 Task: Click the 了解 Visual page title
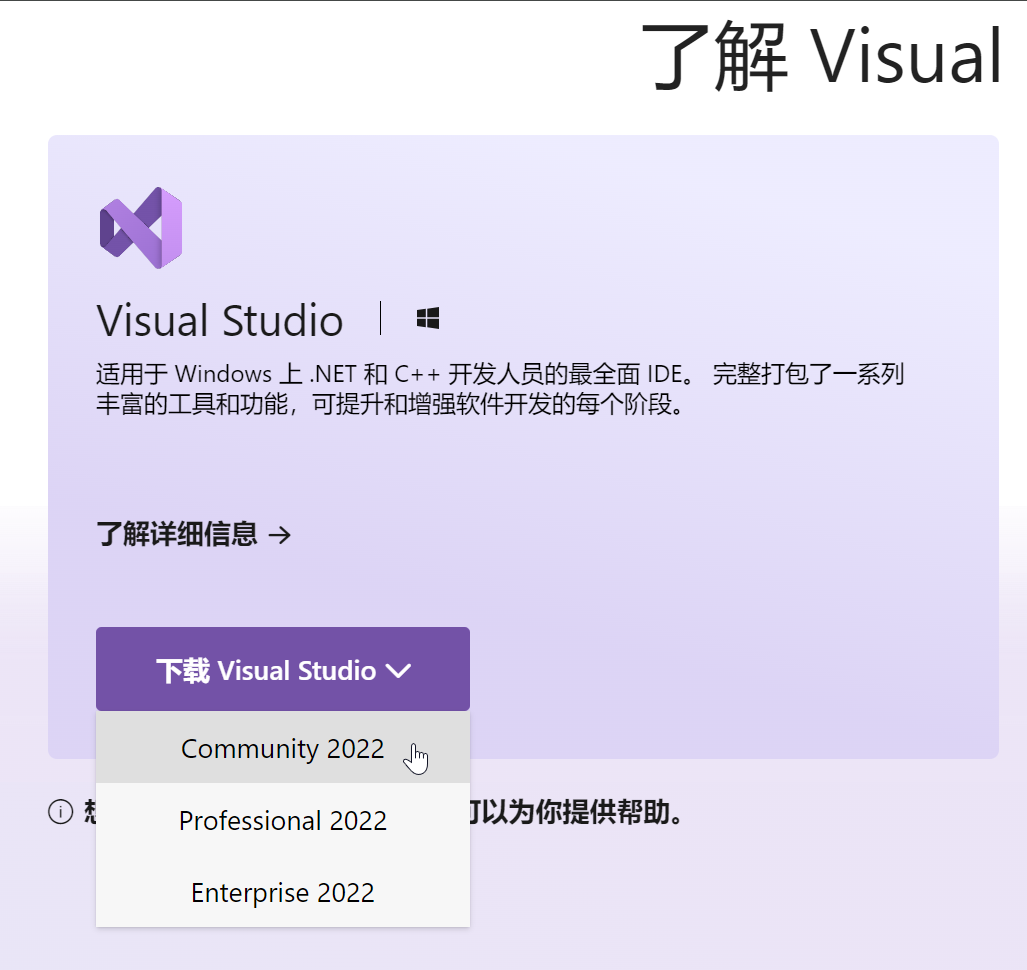point(822,56)
